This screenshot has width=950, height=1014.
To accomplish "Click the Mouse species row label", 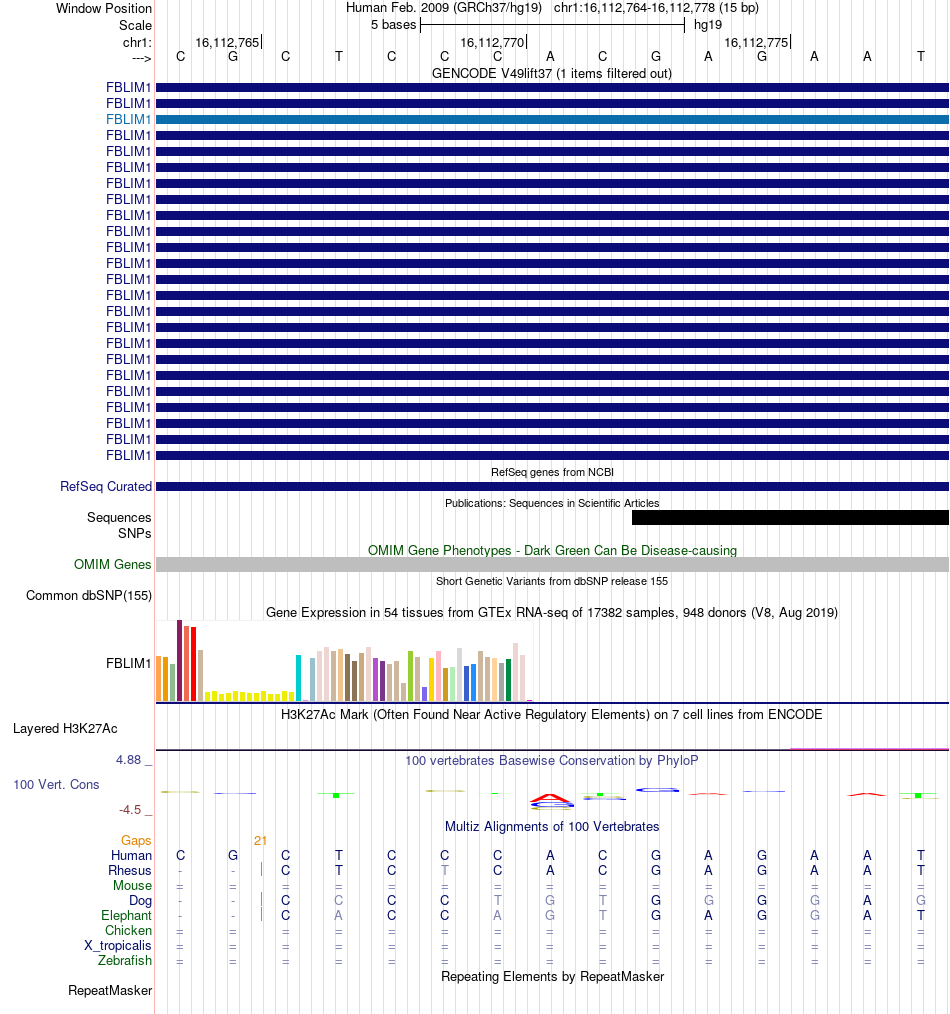I will point(132,885).
